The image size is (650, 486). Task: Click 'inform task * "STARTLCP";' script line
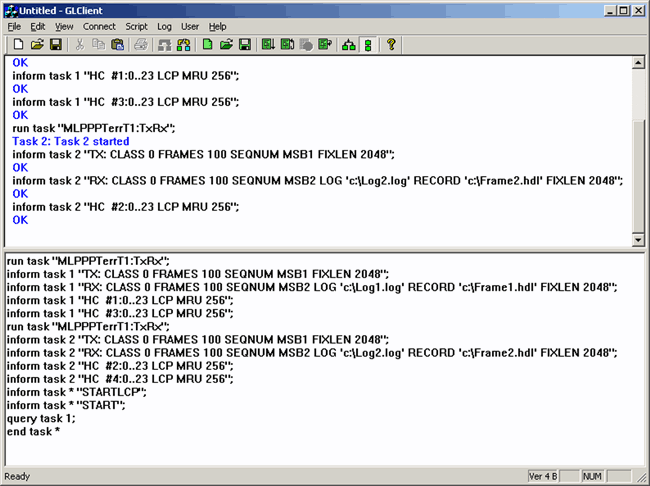[x=77, y=392]
